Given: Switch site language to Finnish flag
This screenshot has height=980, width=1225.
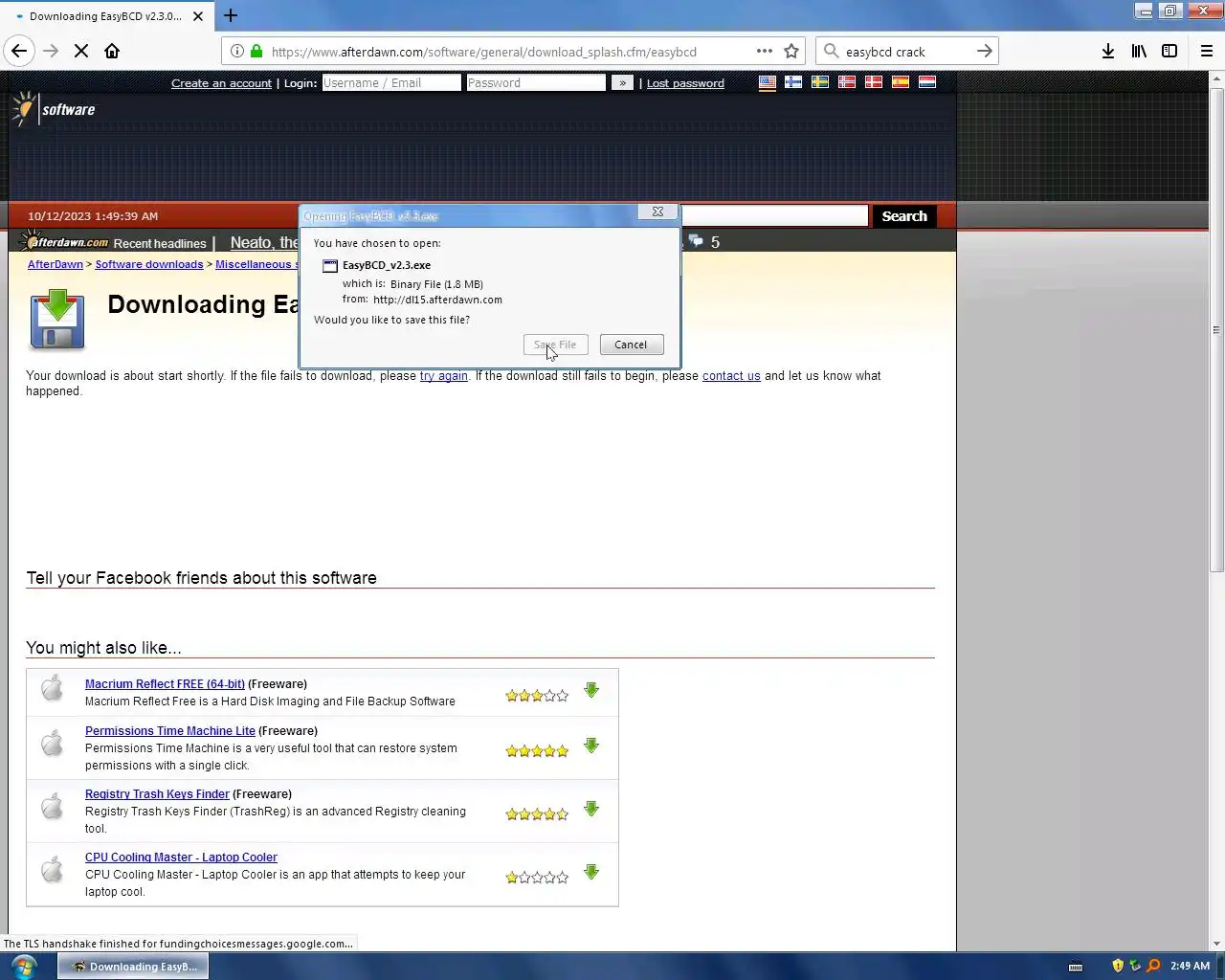Looking at the screenshot, I should (793, 82).
